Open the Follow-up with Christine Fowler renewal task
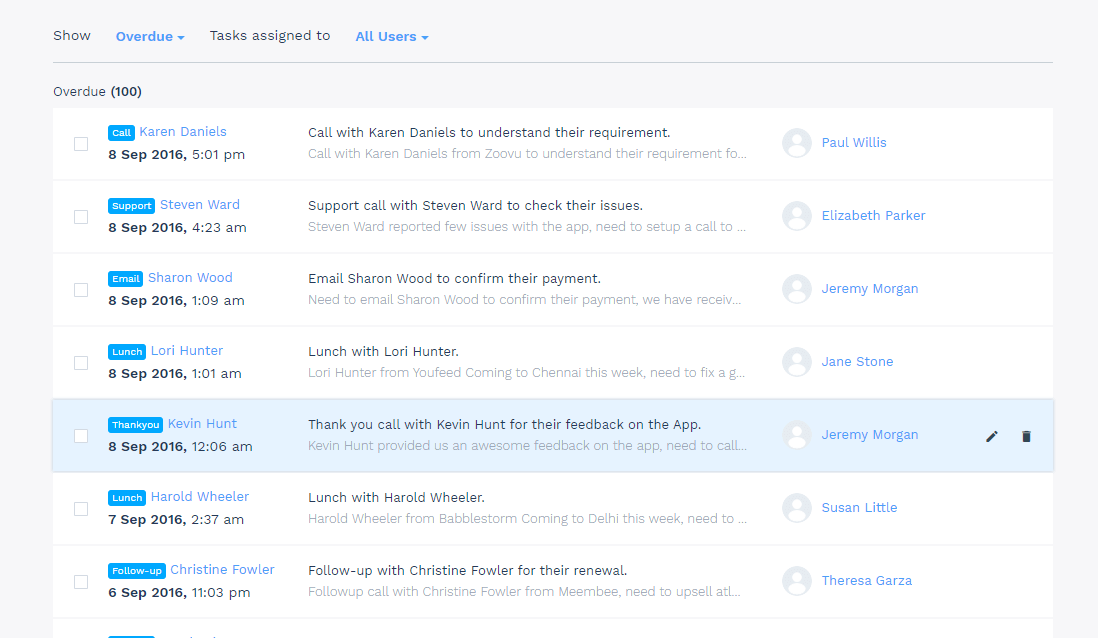 [x=467, y=571]
